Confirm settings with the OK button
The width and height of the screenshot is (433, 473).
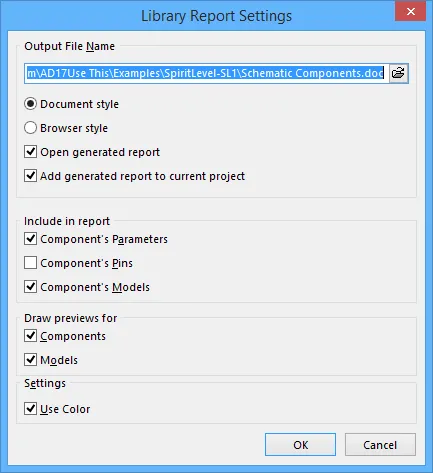[300, 445]
